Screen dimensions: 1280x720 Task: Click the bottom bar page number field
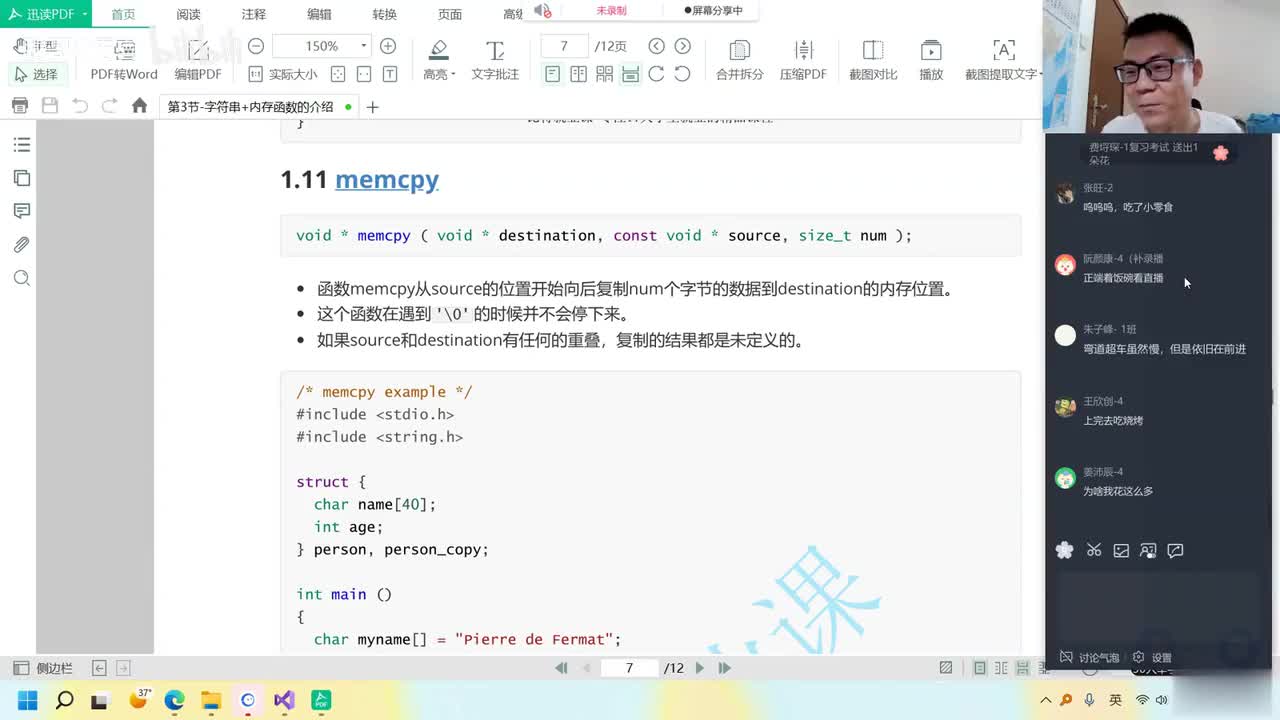[629, 668]
